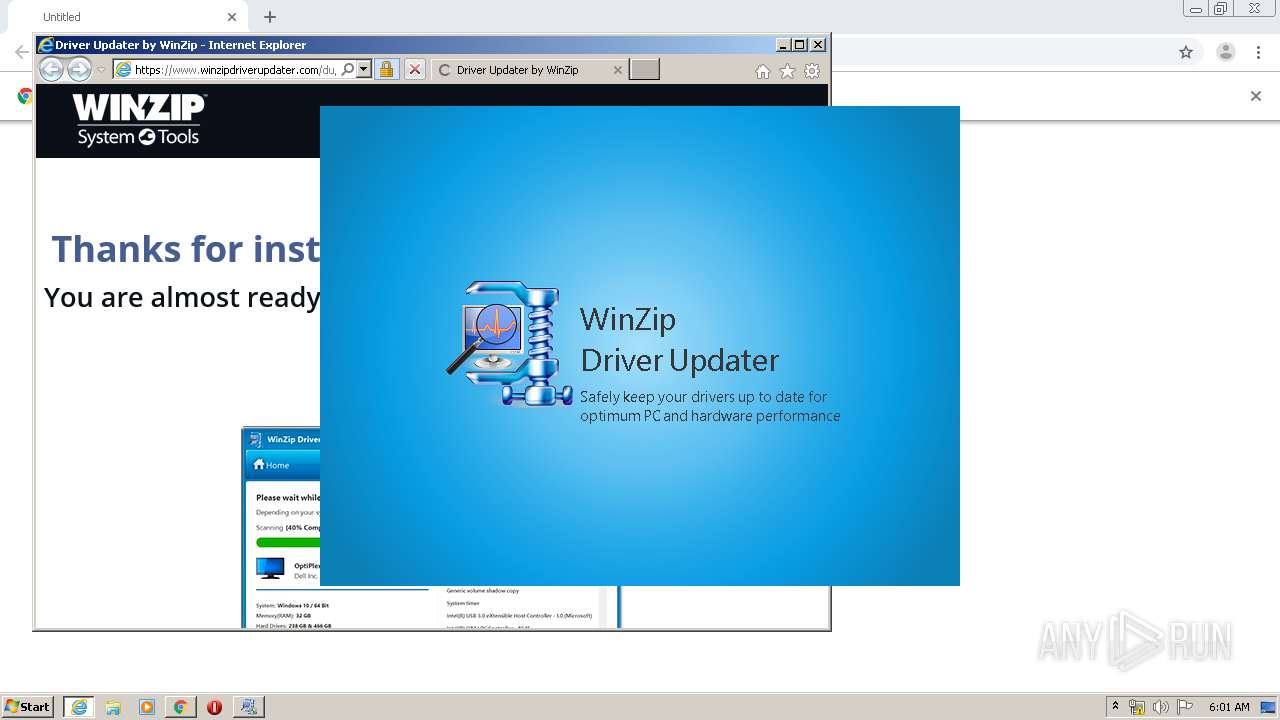Click the Internet Explorer address bar URL
1280x720 pixels.
pos(235,70)
